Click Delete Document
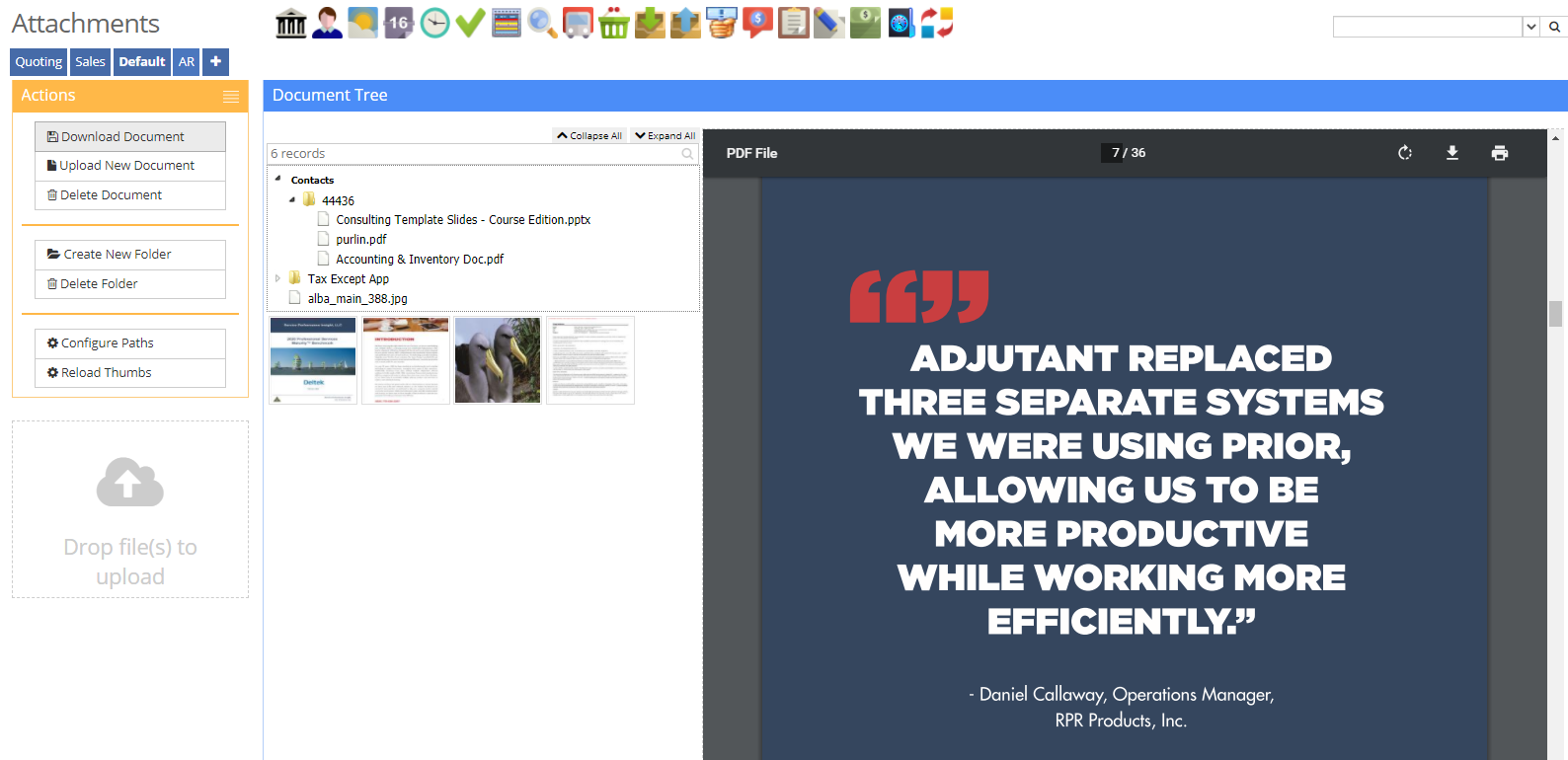1568x760 pixels. pyautogui.click(x=130, y=195)
